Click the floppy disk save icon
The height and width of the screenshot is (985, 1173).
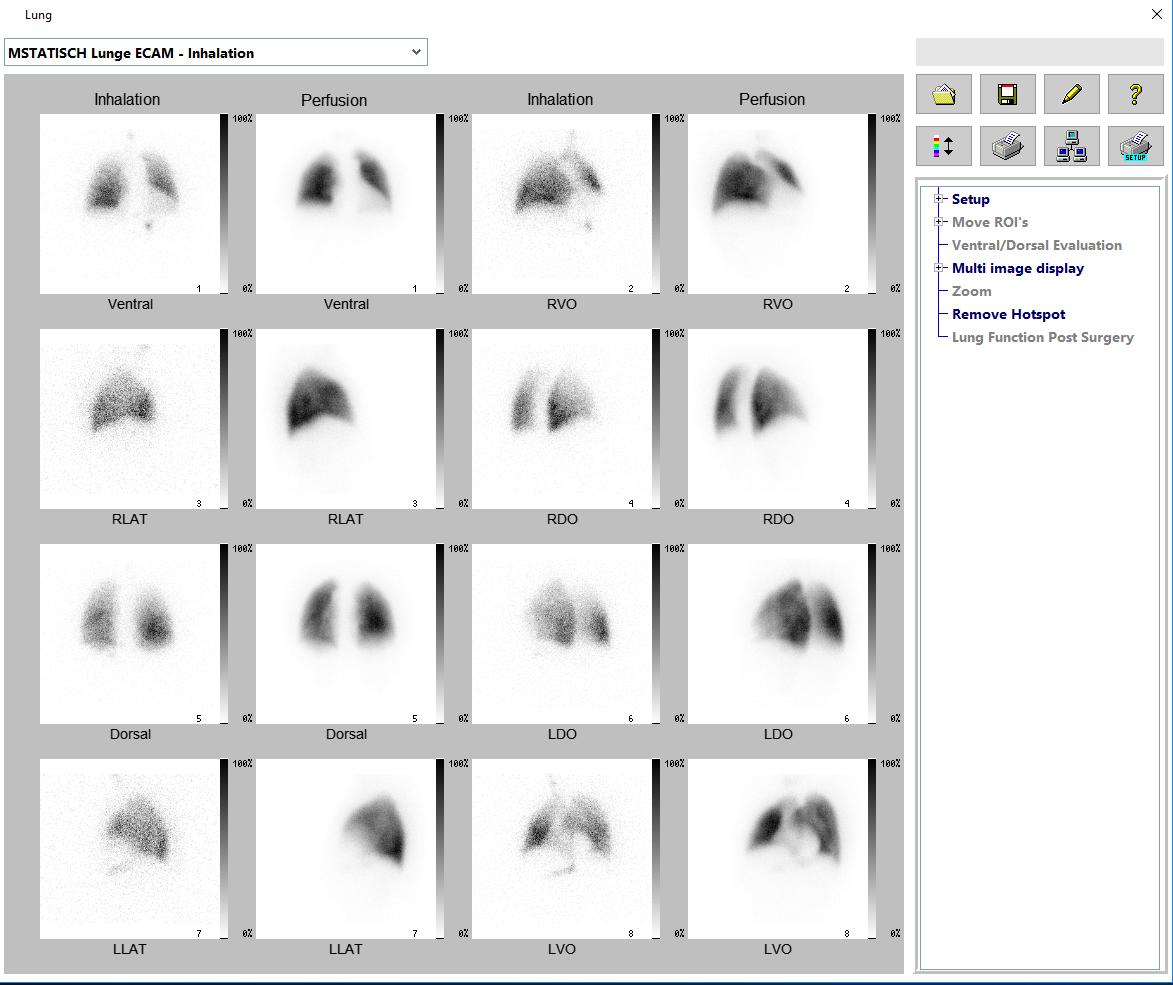(x=1008, y=94)
